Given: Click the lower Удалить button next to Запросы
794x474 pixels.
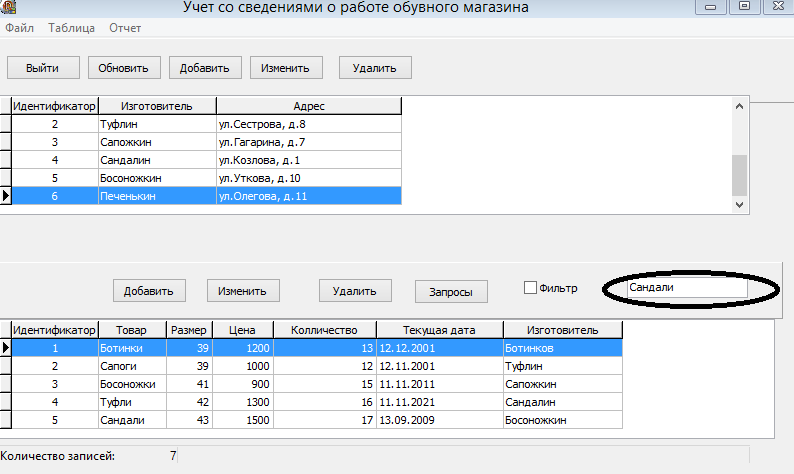Looking at the screenshot, I should pyautogui.click(x=355, y=291).
